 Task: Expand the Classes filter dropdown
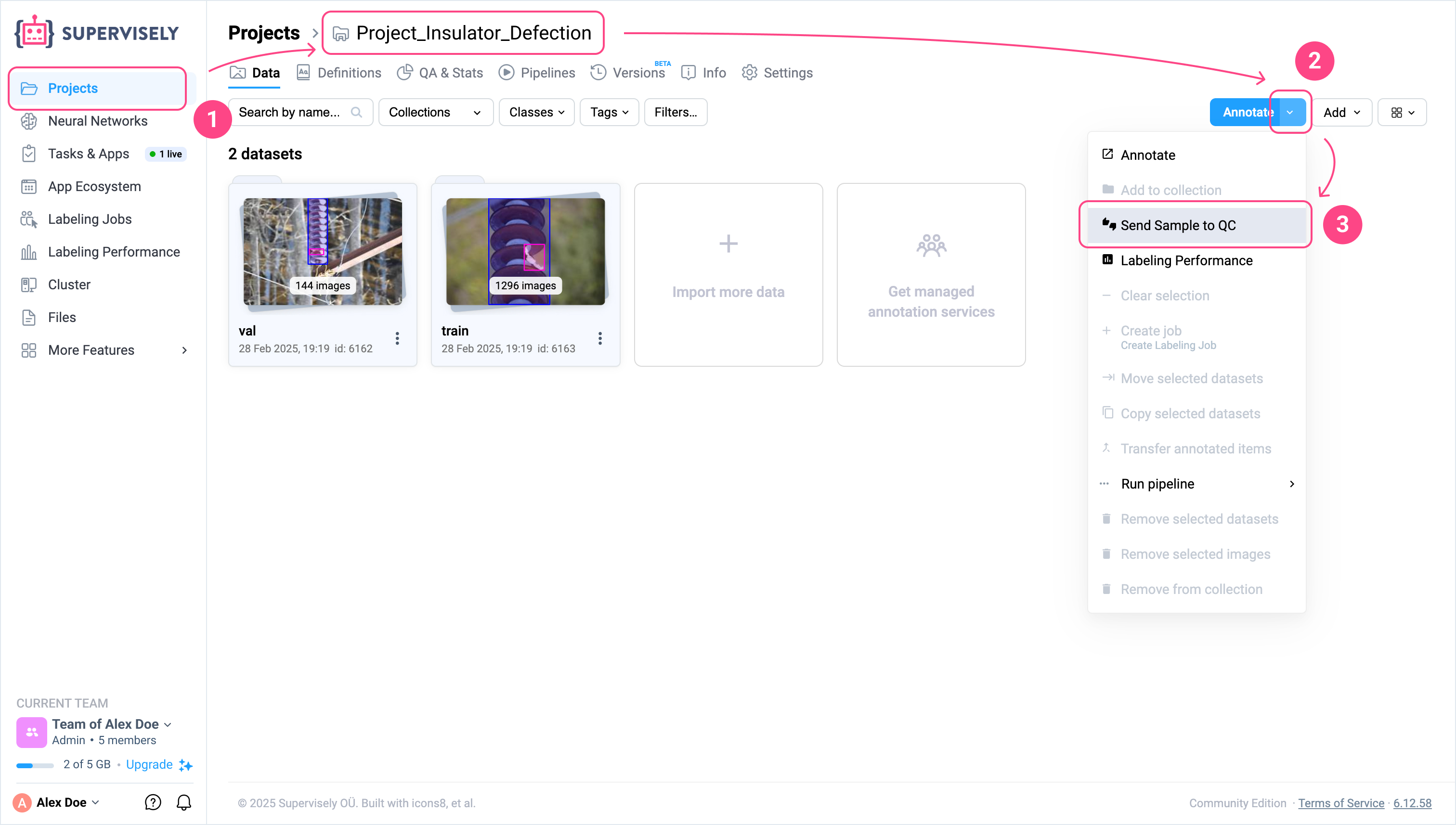pyautogui.click(x=536, y=112)
